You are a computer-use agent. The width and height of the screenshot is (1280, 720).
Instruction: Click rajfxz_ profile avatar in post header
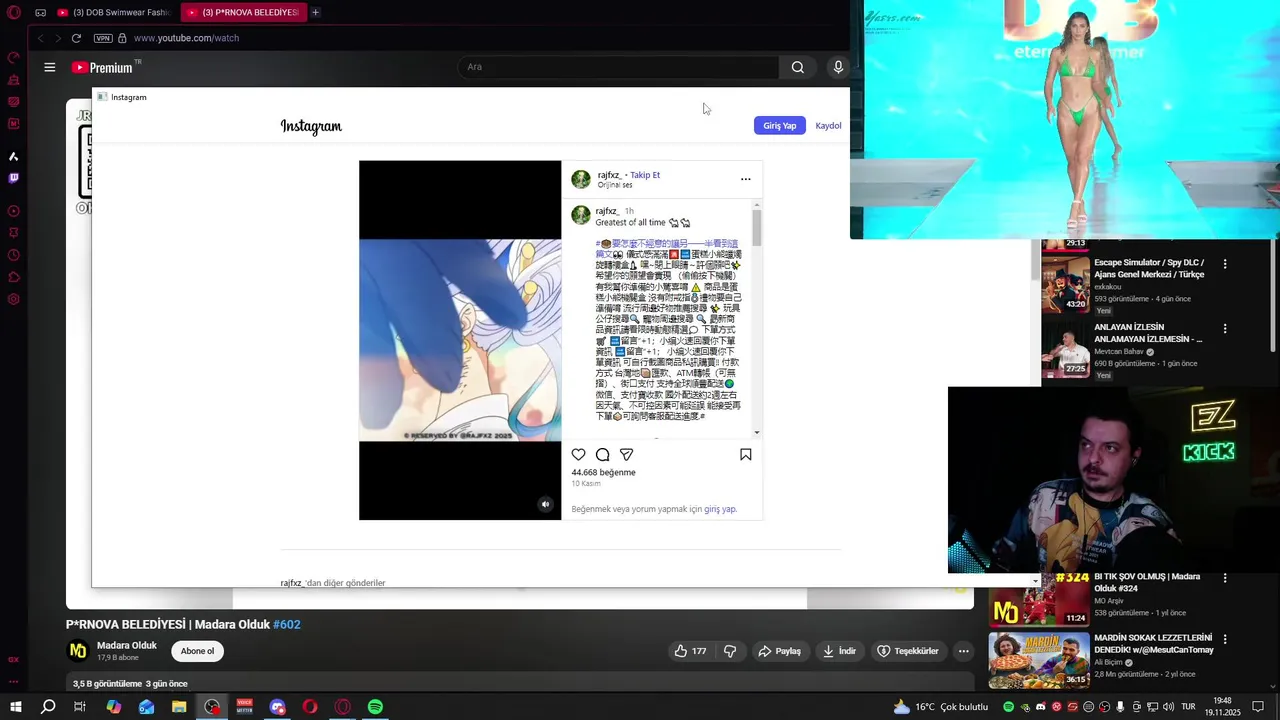tap(581, 179)
